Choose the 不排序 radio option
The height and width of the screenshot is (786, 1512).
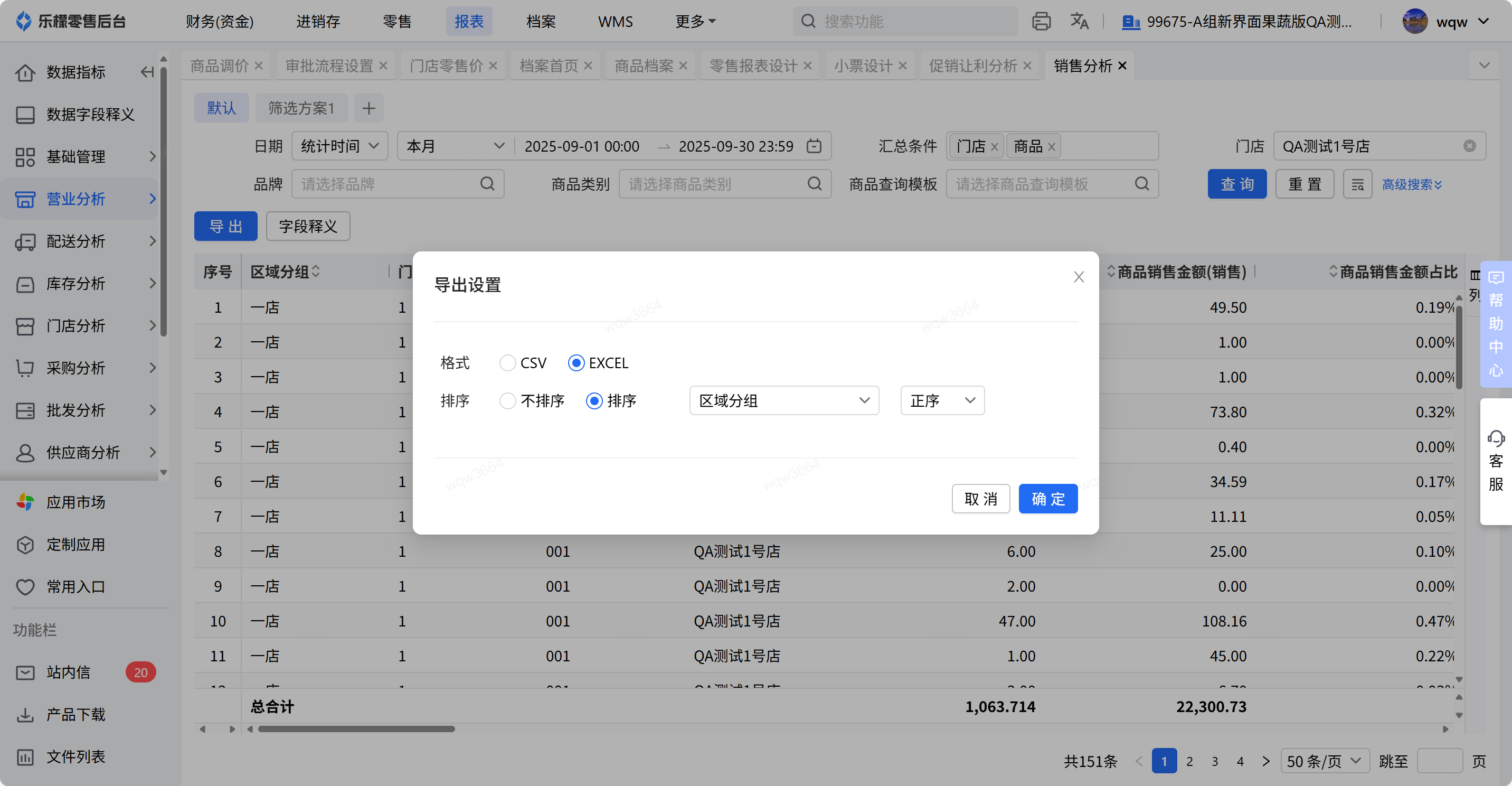coord(508,400)
